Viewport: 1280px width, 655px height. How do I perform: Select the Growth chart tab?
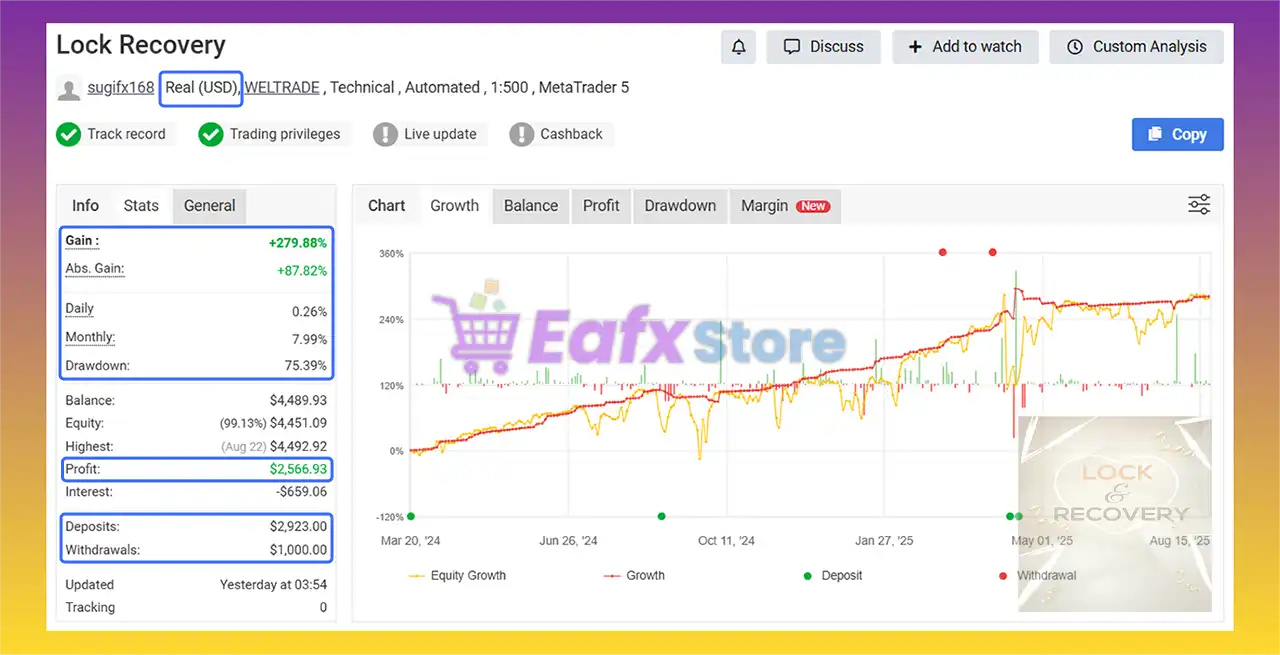pyautogui.click(x=455, y=206)
